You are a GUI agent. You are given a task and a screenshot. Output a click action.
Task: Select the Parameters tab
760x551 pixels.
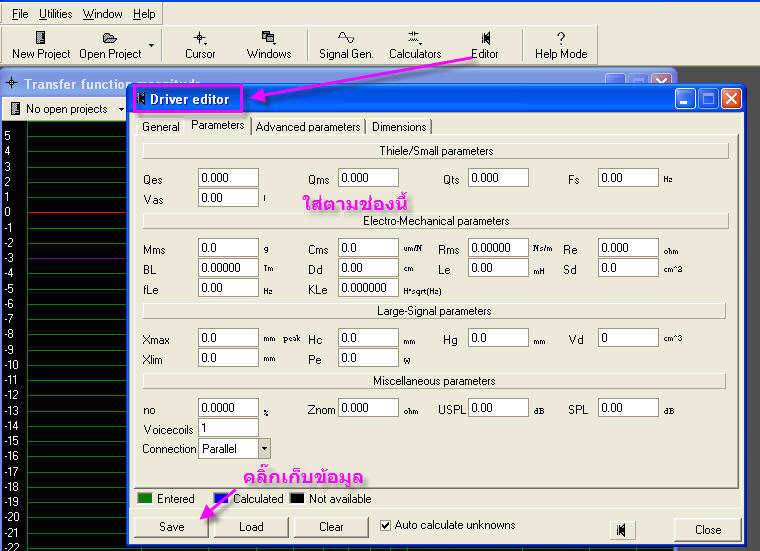point(218,125)
